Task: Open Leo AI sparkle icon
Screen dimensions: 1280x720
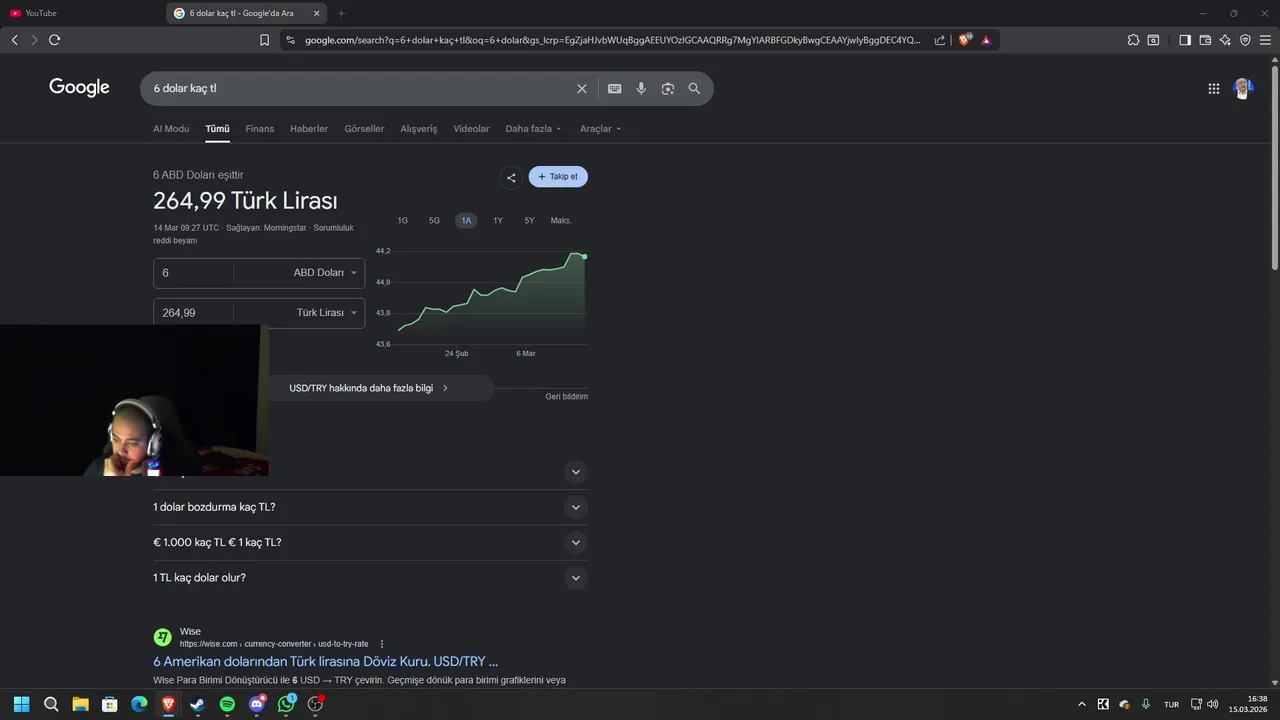Action: click(x=1225, y=40)
